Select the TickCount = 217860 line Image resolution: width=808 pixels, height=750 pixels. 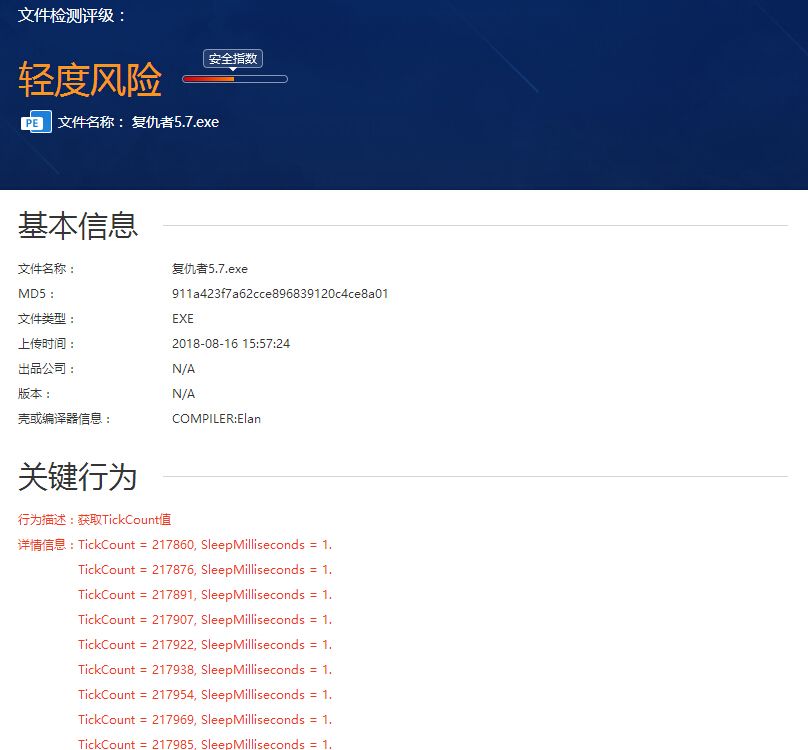coord(205,545)
